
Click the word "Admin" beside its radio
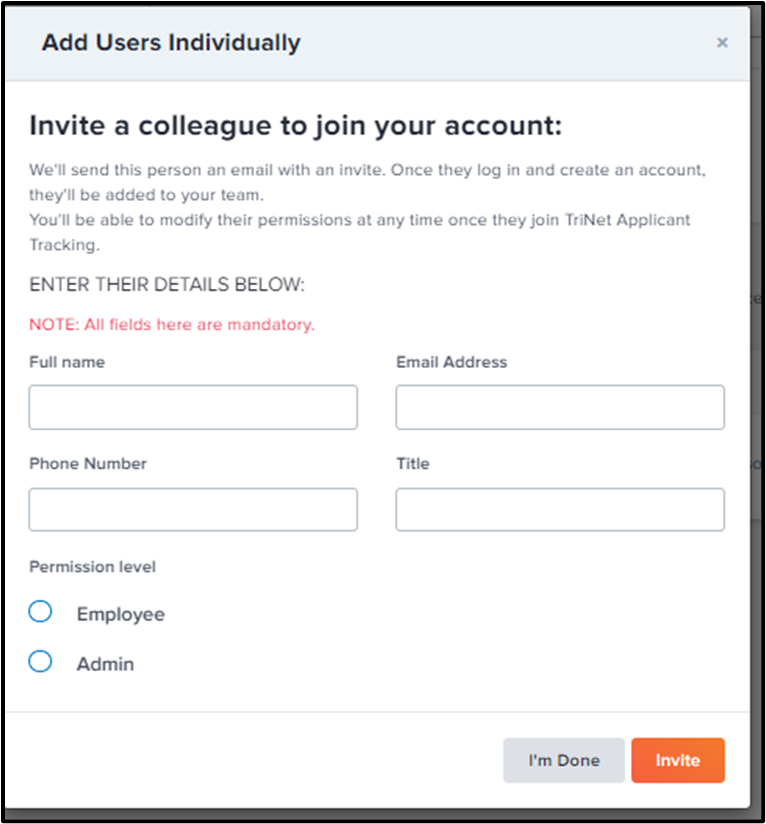coord(105,664)
